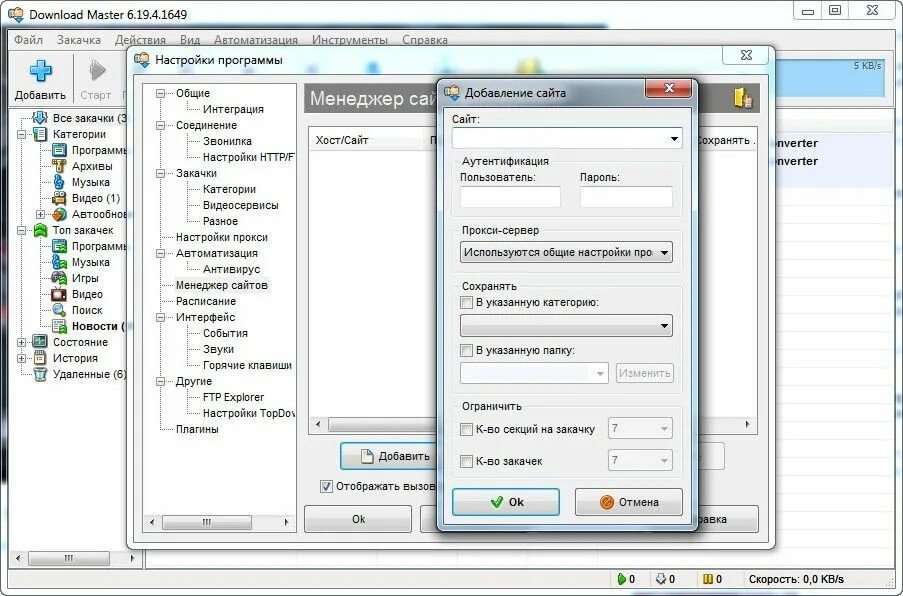The height and width of the screenshot is (596, 903).
Task: Click the yellow Менеджер сайтов header icon
Action: [743, 97]
